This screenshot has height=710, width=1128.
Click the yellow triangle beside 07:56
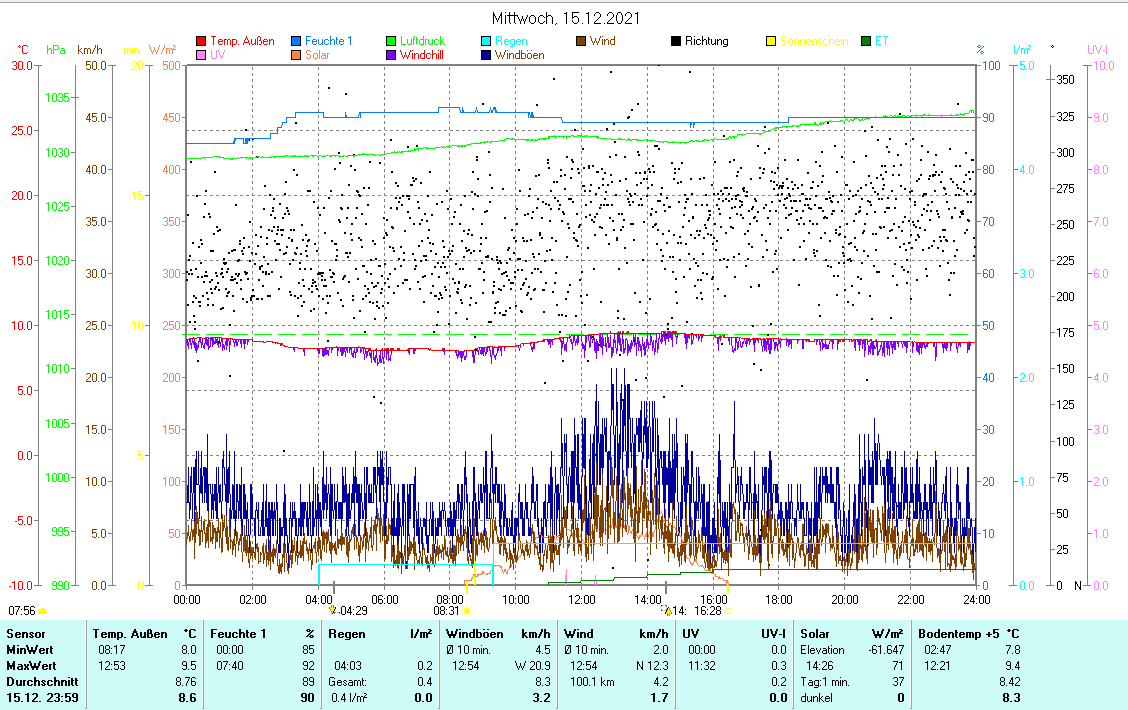tap(43, 610)
